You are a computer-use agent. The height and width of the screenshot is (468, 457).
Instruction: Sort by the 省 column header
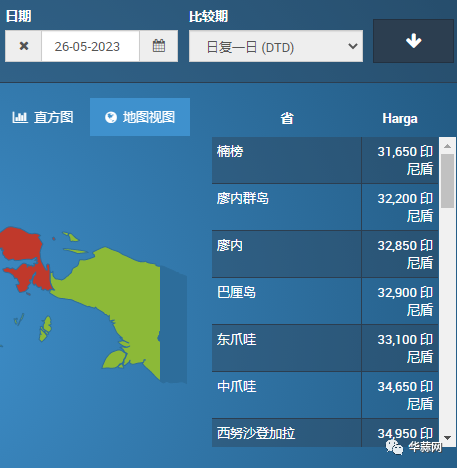coord(287,118)
